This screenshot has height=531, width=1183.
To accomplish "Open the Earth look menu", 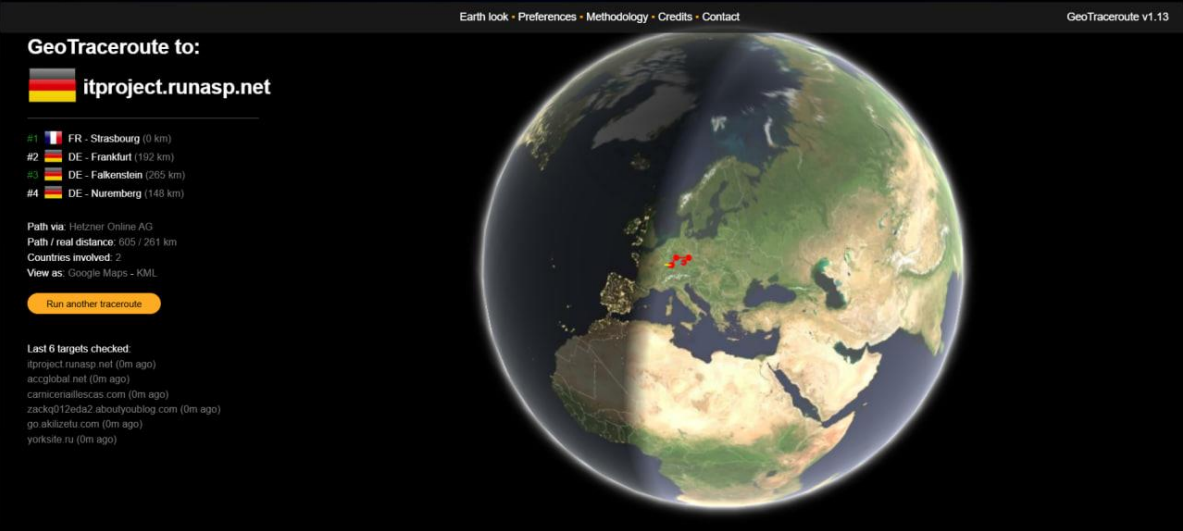I will 484,17.
